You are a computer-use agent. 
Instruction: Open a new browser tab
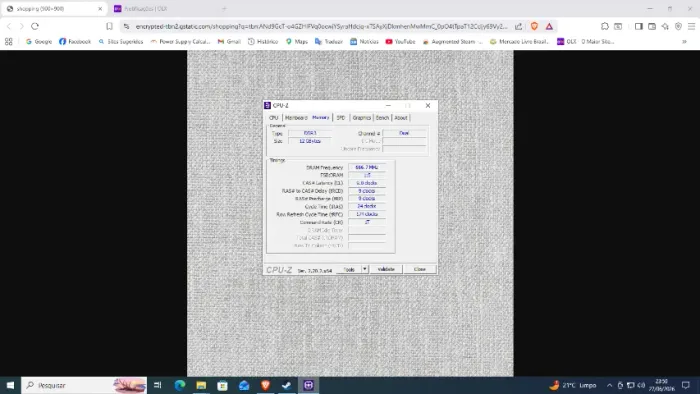(225, 8)
